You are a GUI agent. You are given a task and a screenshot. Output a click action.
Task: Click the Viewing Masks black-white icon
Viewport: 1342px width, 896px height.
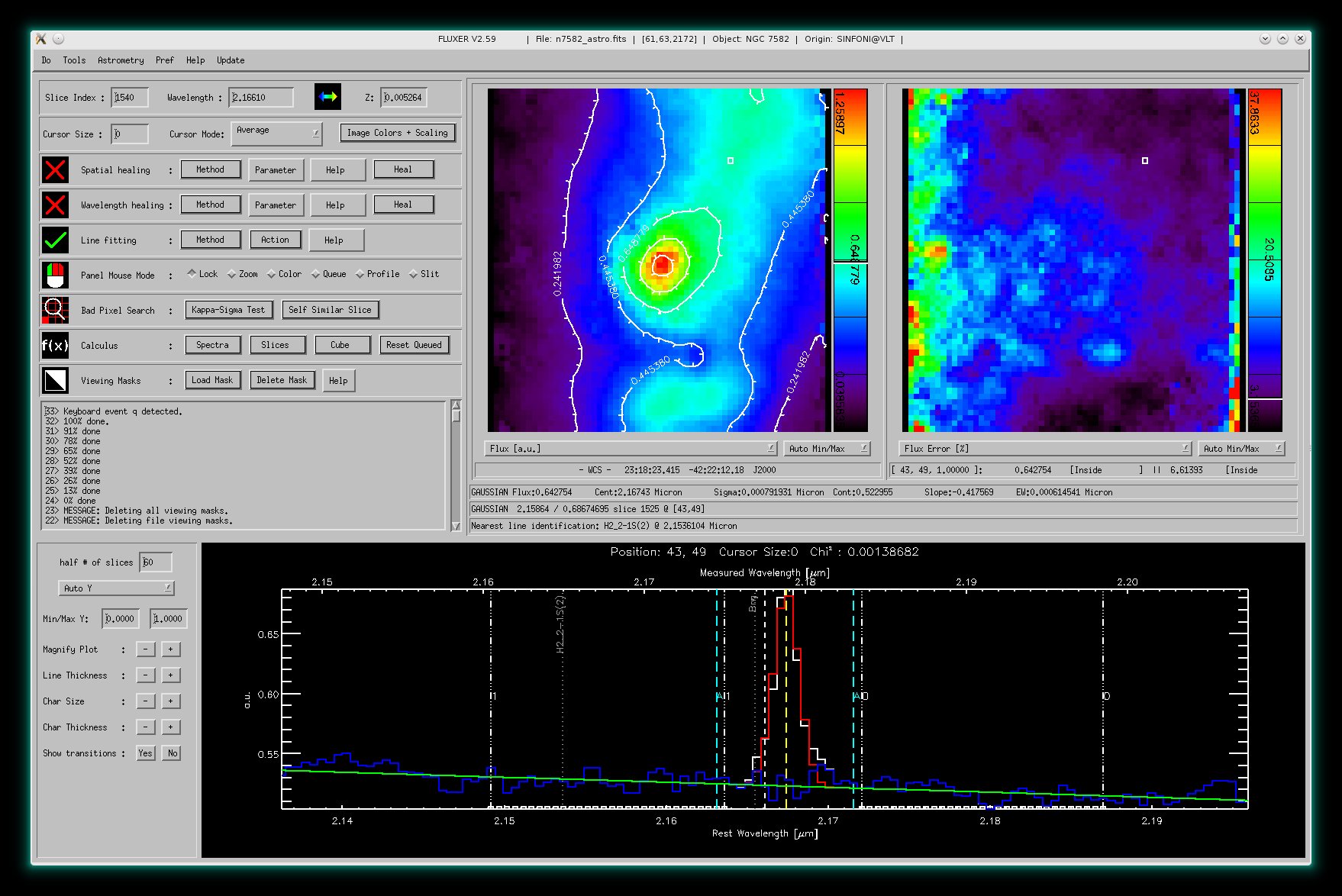pos(55,380)
